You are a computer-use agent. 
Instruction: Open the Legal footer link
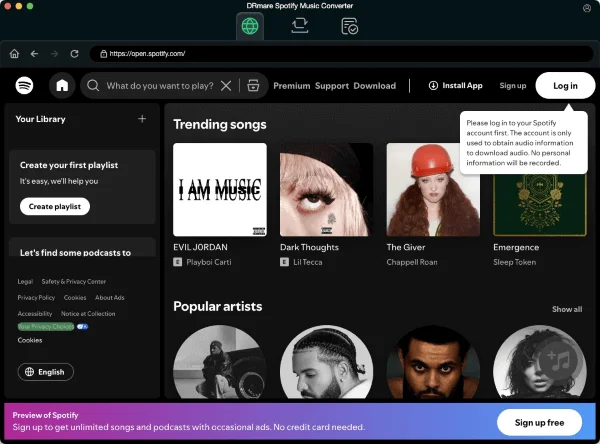click(x=25, y=281)
